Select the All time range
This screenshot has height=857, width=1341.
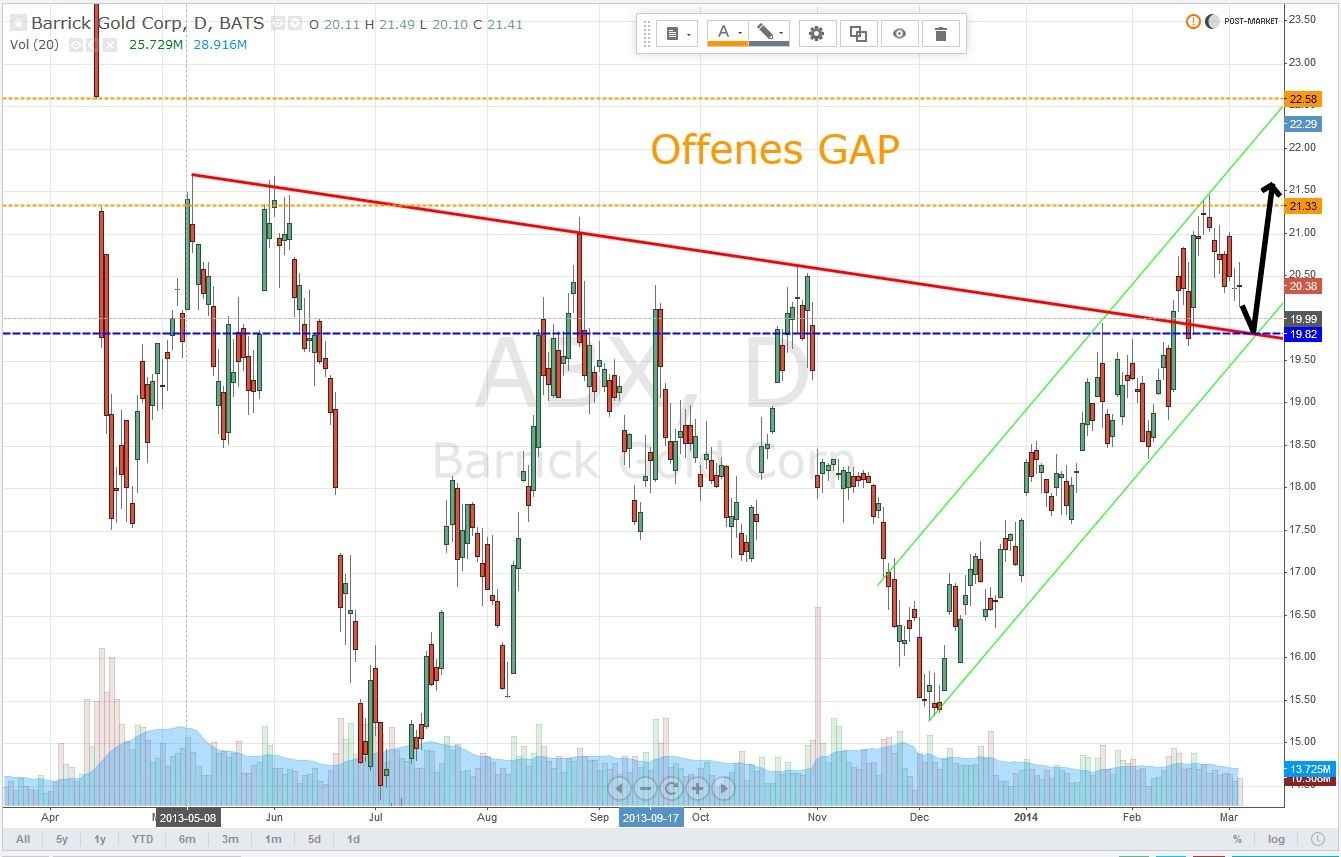(23, 839)
